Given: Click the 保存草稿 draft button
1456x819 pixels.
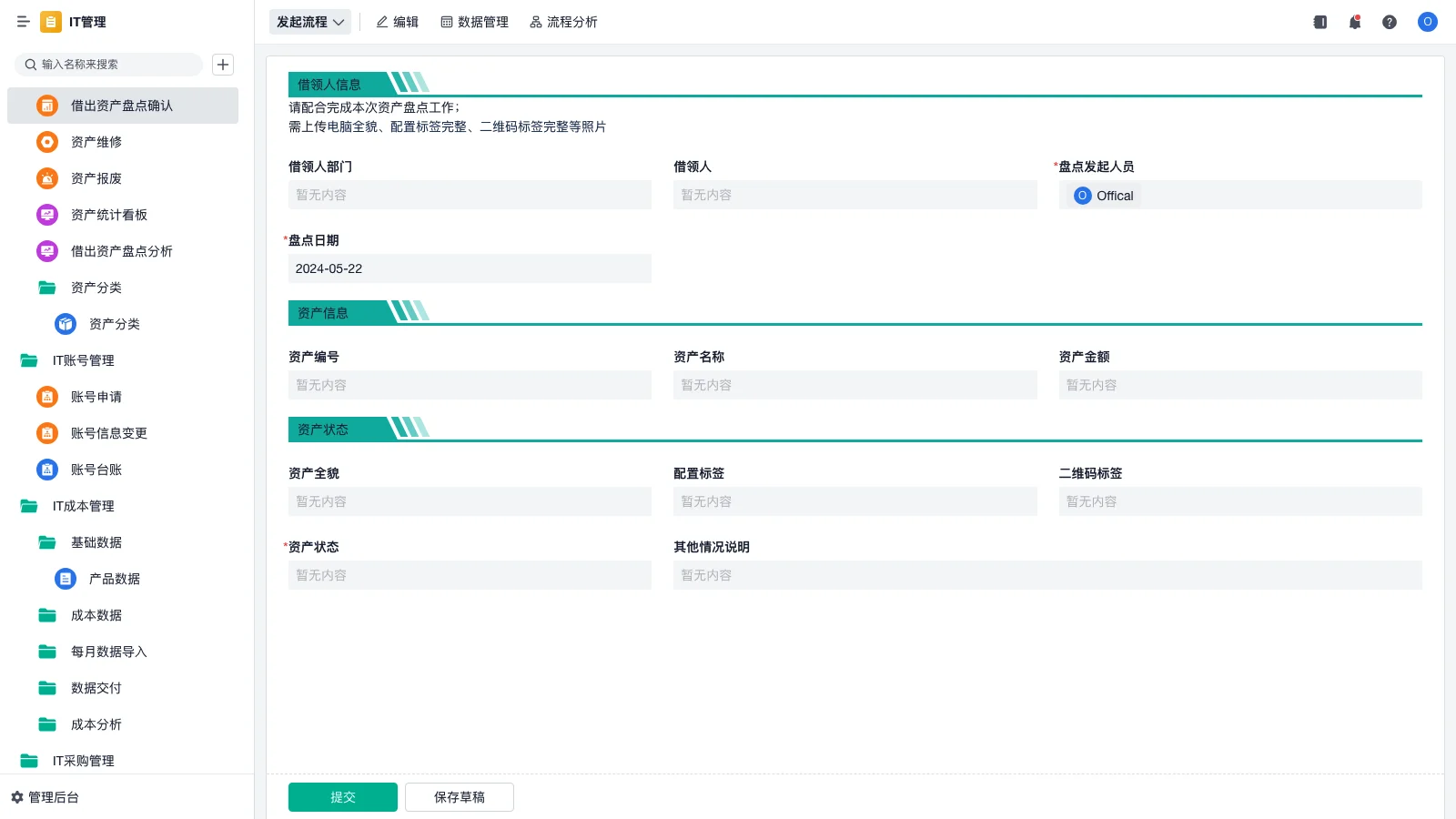Looking at the screenshot, I should click(459, 796).
